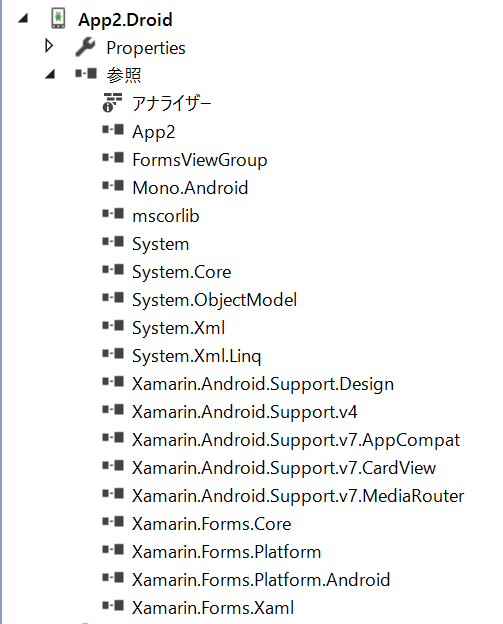This screenshot has width=503, height=624.
Task: Select Xamarin.Android.Support.v7.MediaRouter reference
Action: [298, 496]
